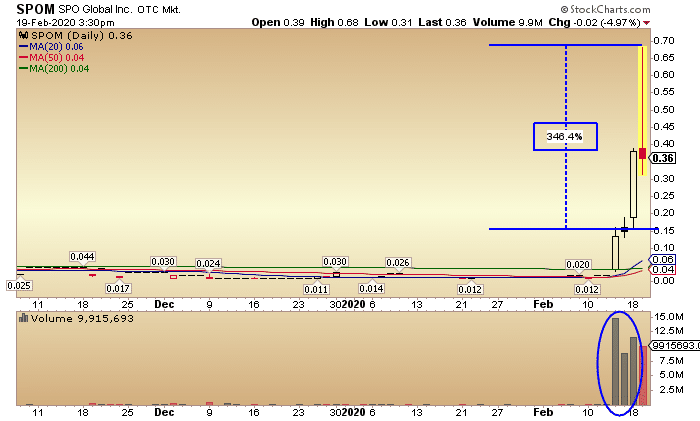Click the date stamp '19-Feb-2020 3:30pm'

[66, 23]
